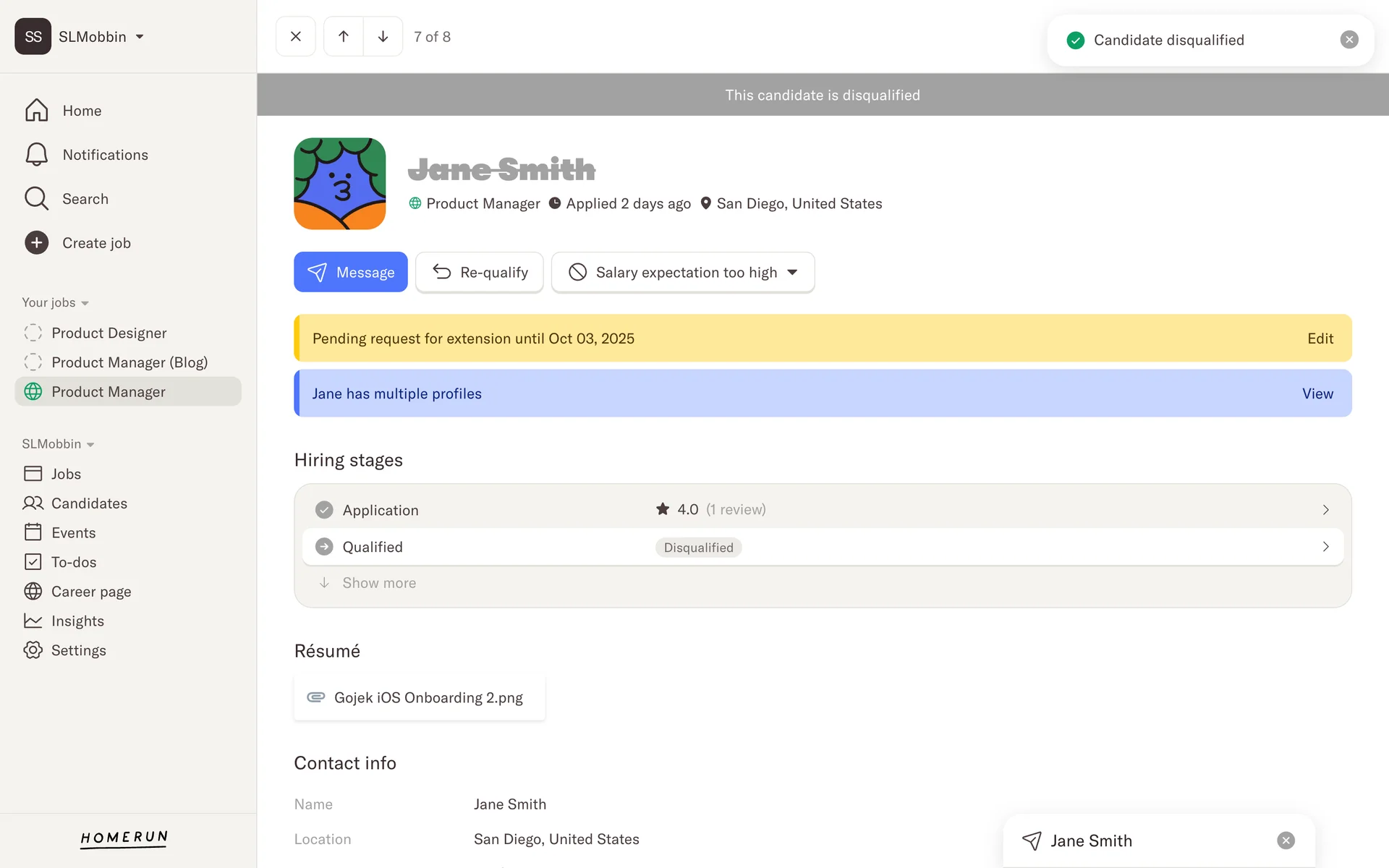
Task: Open the To-dos checklist page
Action: tap(33, 562)
